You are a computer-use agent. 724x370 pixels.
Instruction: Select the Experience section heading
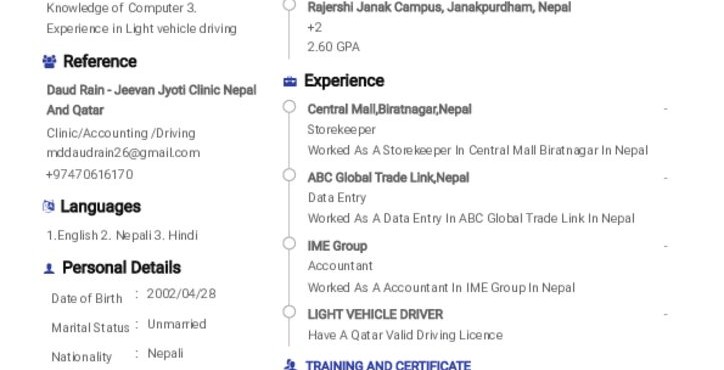click(x=344, y=81)
